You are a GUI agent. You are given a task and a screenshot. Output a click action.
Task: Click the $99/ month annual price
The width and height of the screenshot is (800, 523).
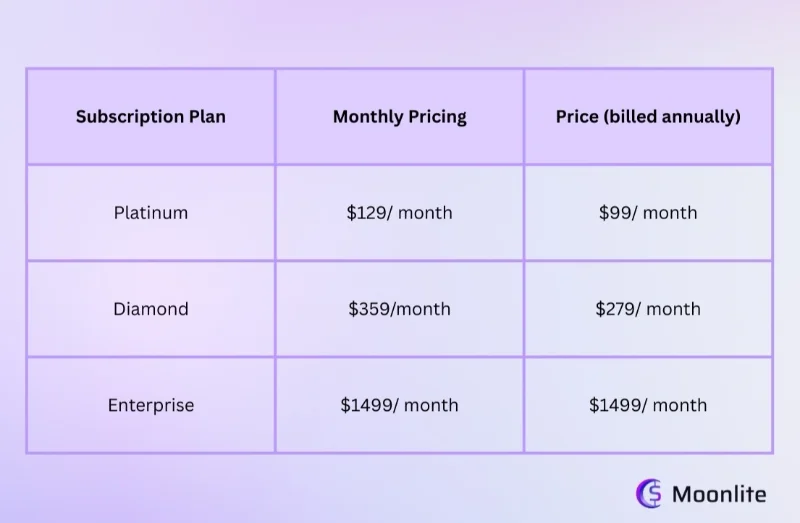coord(648,213)
